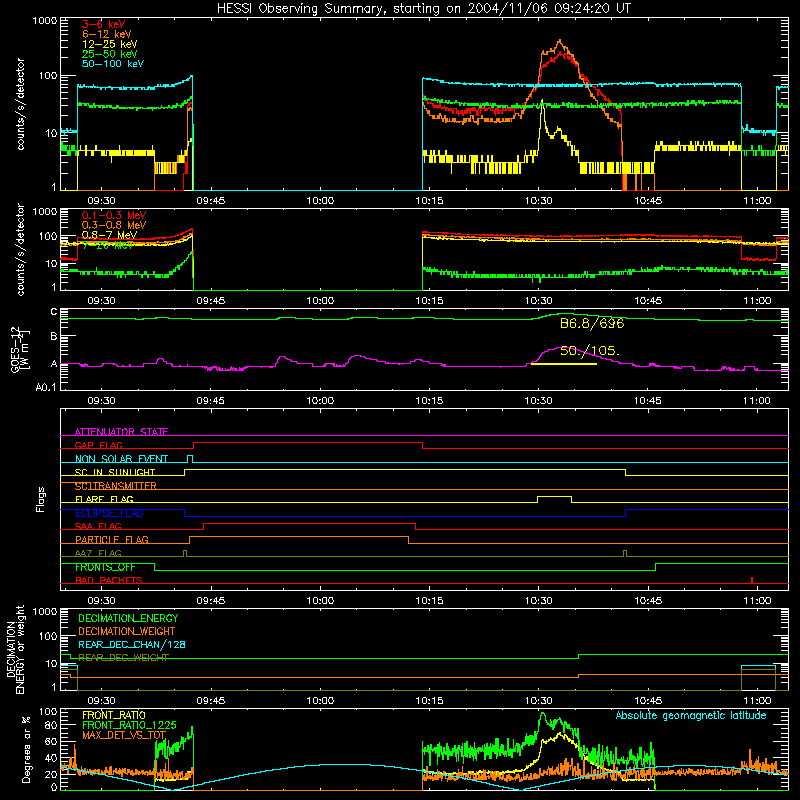The width and height of the screenshot is (800, 800).
Task: Click the red BAD_PACKETS spike near 11:00
Action: click(x=752, y=580)
